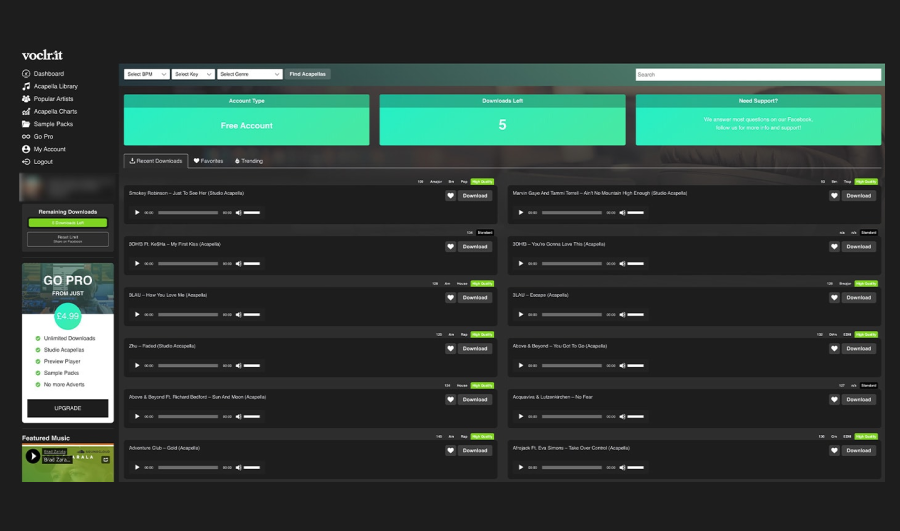Mute the Smokey Robinson track player

pyautogui.click(x=239, y=212)
